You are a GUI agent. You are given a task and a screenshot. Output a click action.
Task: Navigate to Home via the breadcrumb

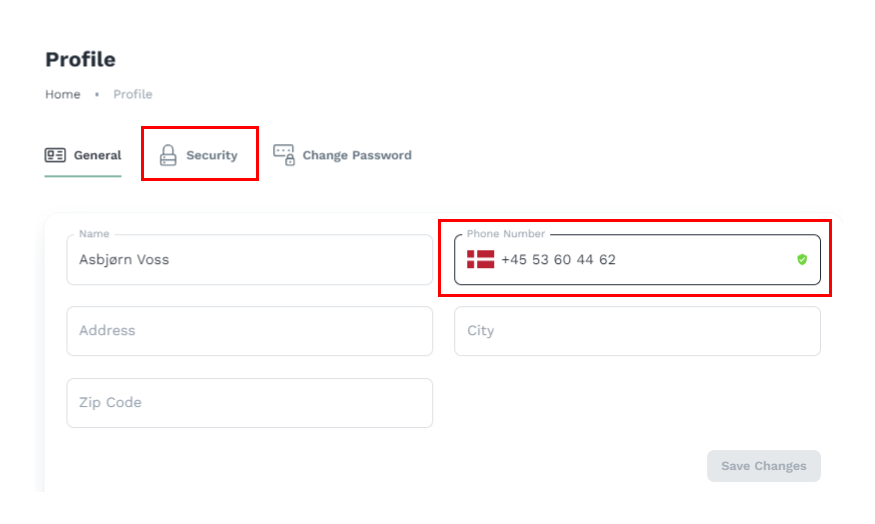tap(63, 94)
